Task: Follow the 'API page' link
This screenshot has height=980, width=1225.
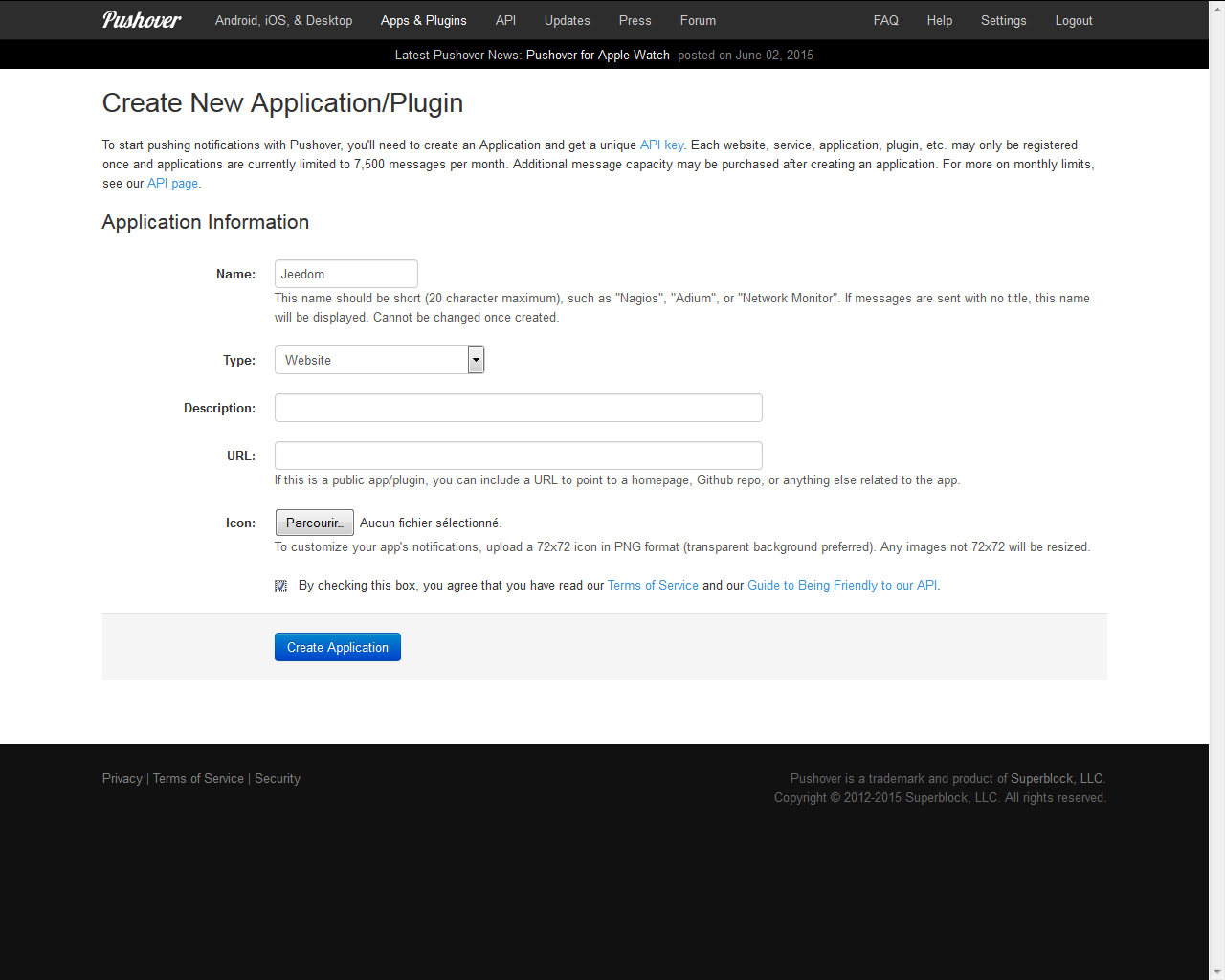Action: [x=172, y=183]
